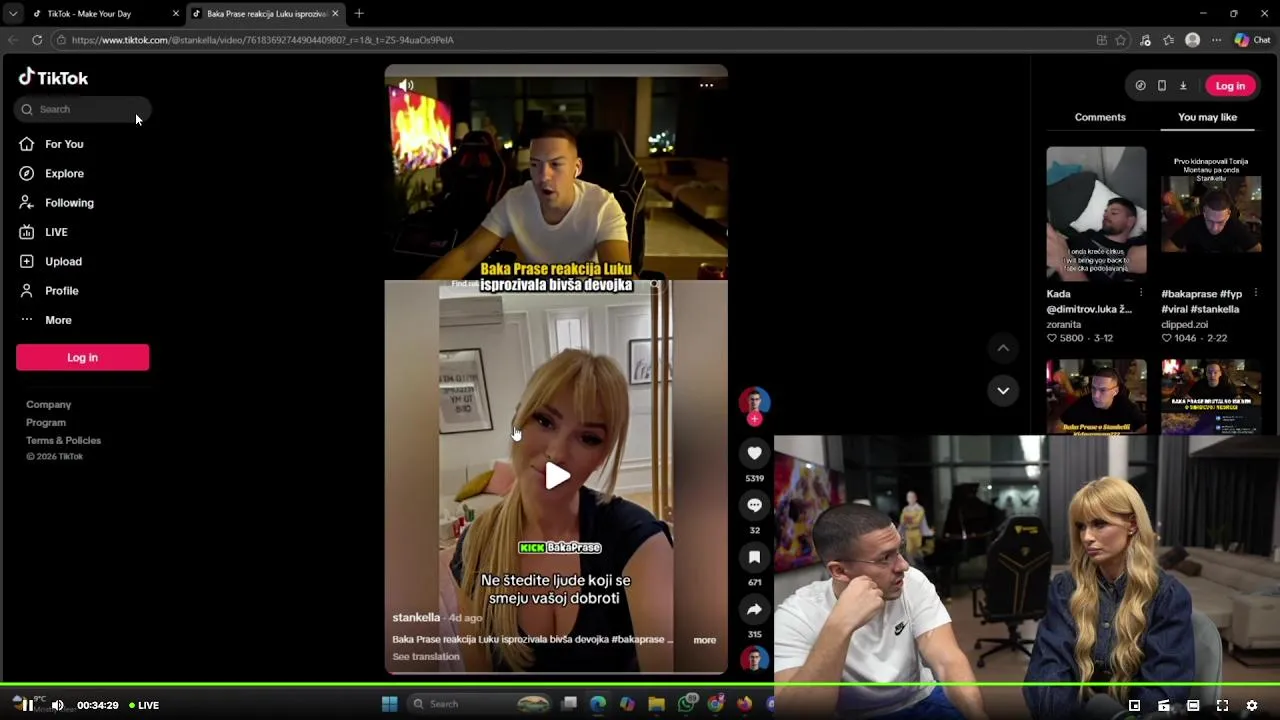This screenshot has height=720, width=1280.
Task: Add page to browser favorites star
Action: [1121, 40]
